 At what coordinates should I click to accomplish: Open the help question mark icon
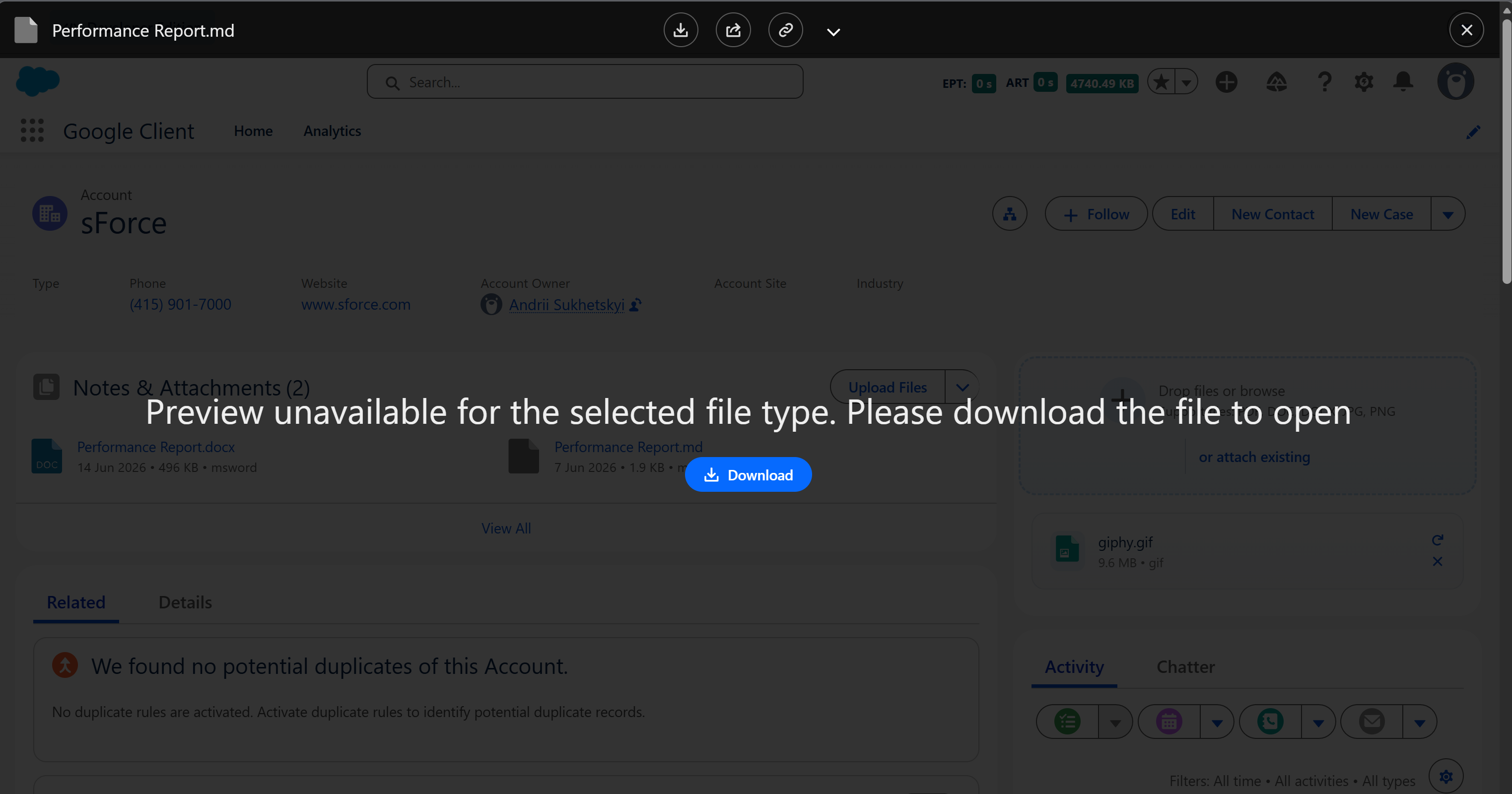[x=1324, y=81]
